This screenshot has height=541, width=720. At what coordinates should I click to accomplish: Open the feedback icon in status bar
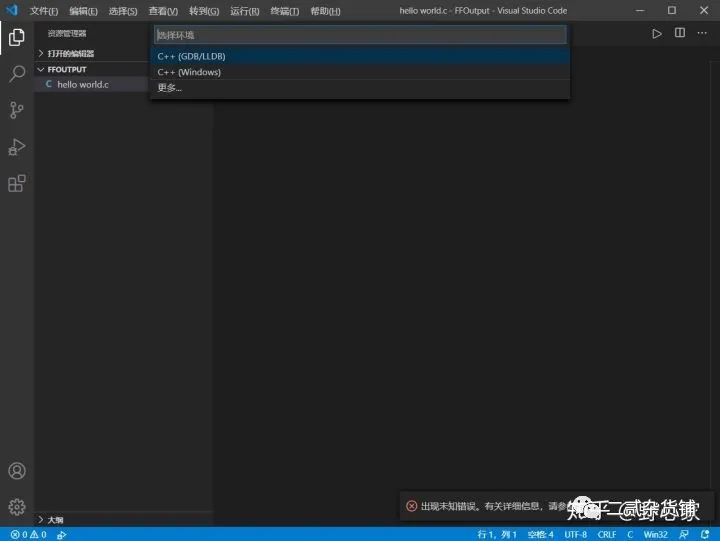(x=684, y=534)
